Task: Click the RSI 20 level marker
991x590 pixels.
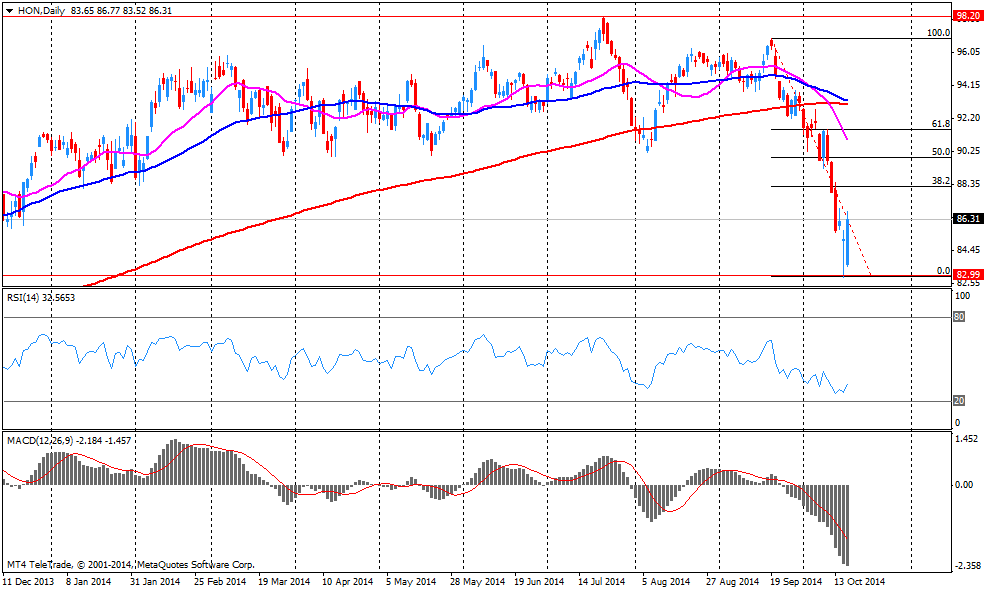Action: (x=959, y=401)
